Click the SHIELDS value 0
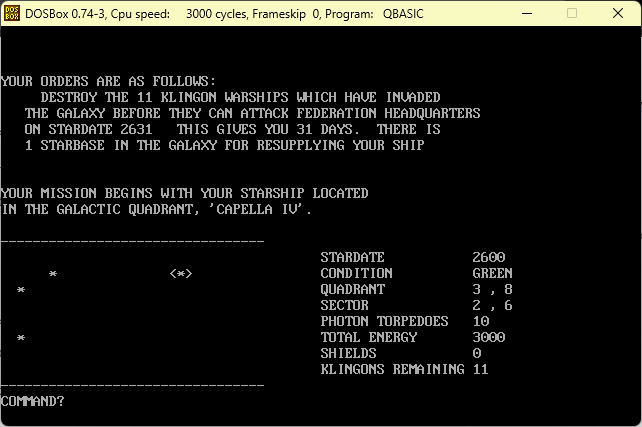The width and height of the screenshot is (642, 427). [477, 353]
